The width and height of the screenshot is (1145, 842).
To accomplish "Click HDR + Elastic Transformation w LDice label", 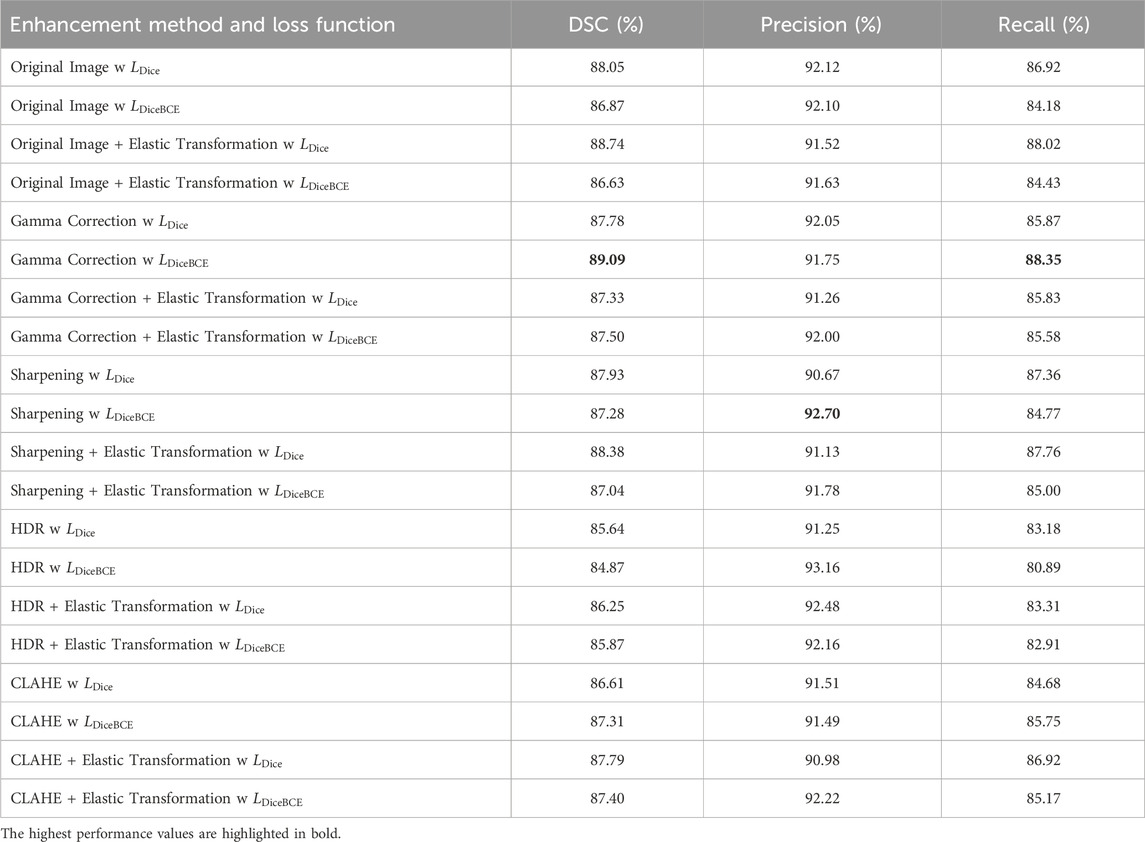I will click(137, 607).
